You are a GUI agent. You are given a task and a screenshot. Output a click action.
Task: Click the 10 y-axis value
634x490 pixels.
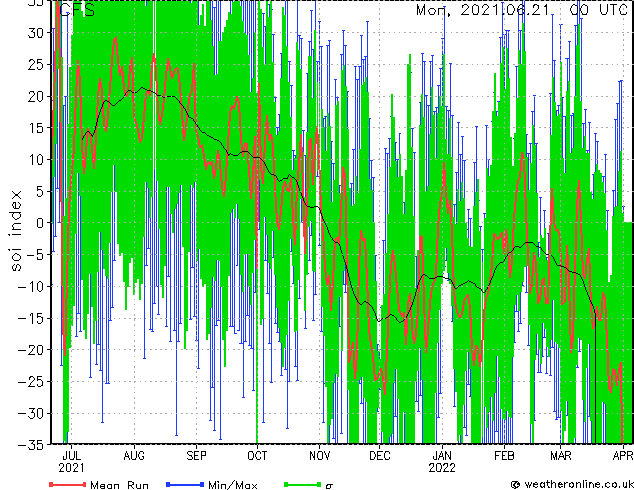click(36, 160)
